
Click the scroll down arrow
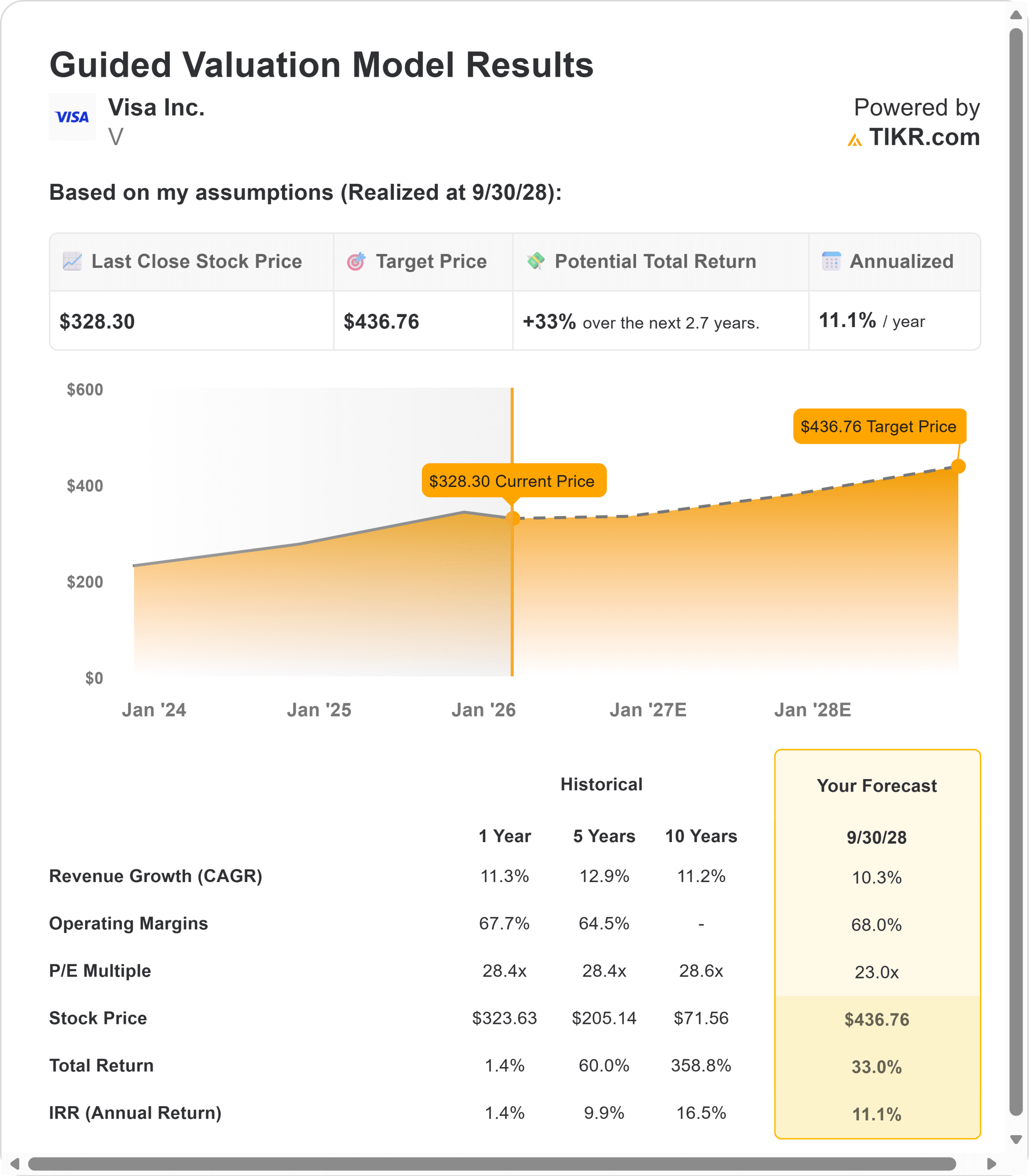pos(1016,1139)
